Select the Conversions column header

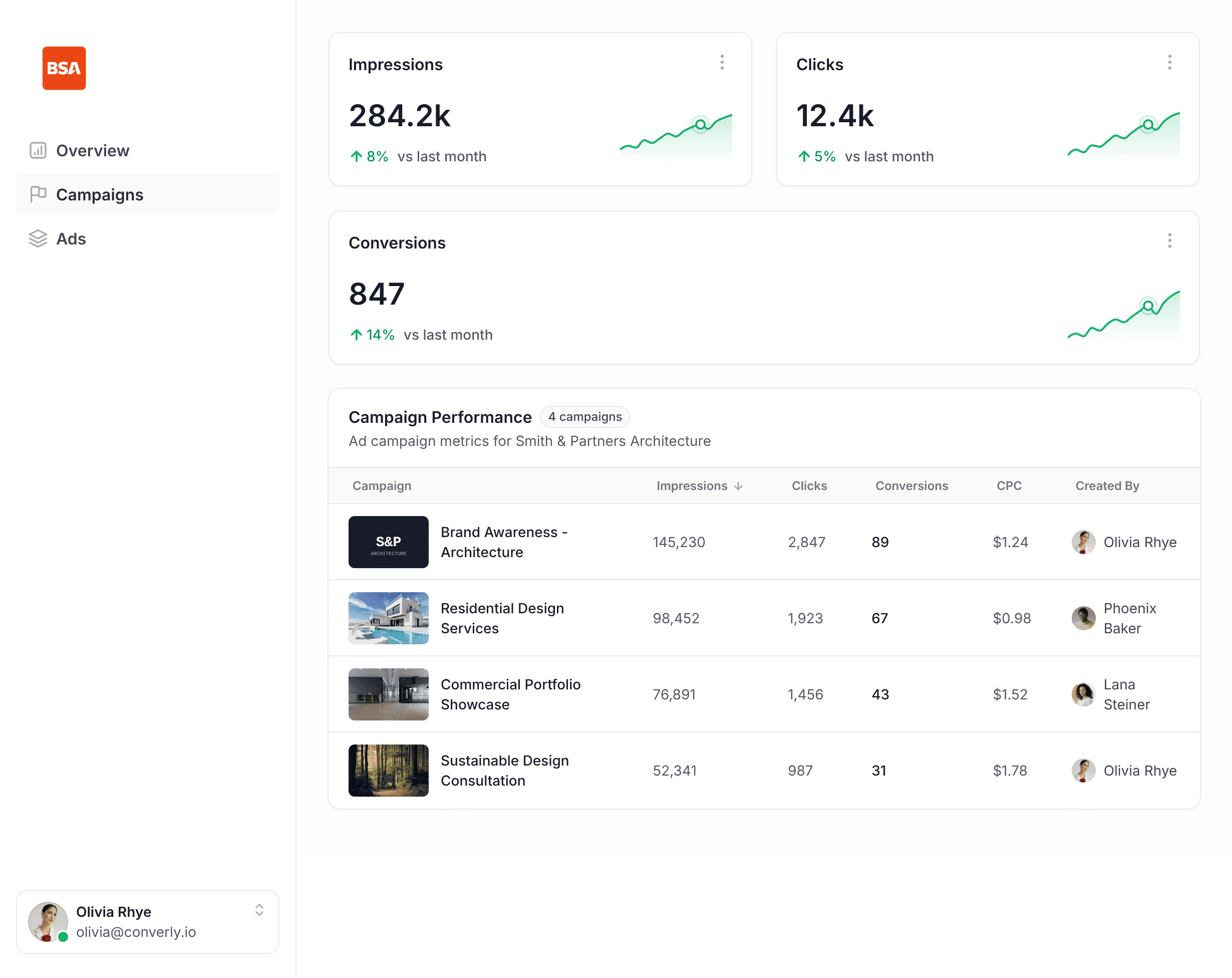click(x=911, y=485)
